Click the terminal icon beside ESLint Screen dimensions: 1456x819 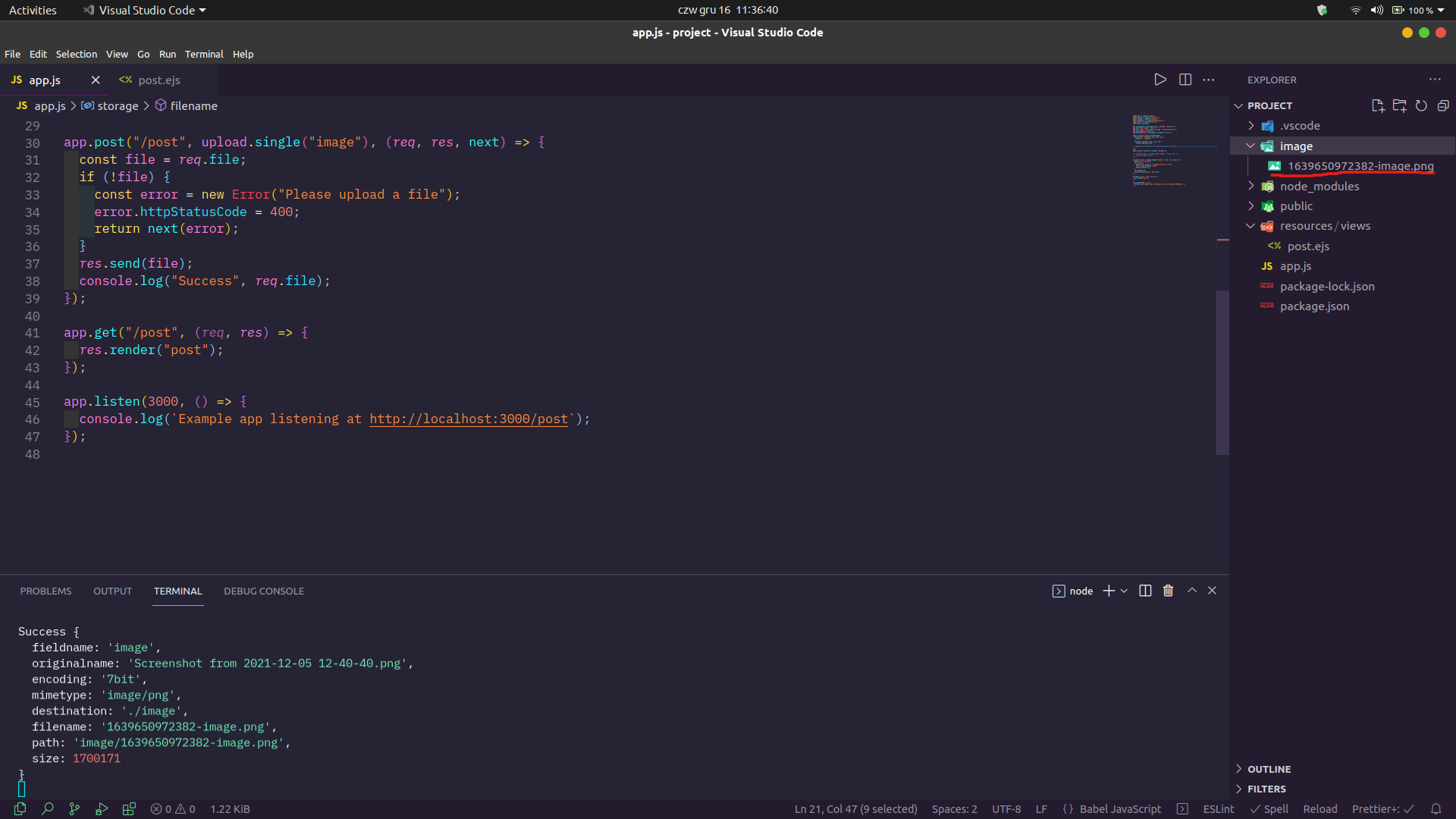[x=1182, y=809]
